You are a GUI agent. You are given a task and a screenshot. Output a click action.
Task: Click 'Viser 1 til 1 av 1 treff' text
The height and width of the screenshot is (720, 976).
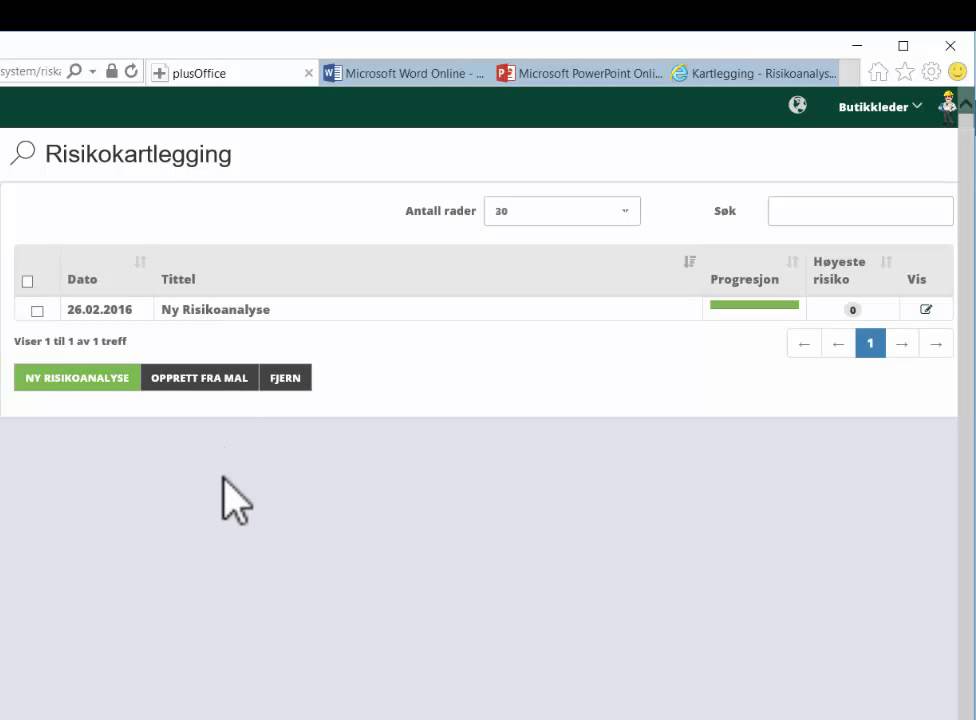[70, 341]
